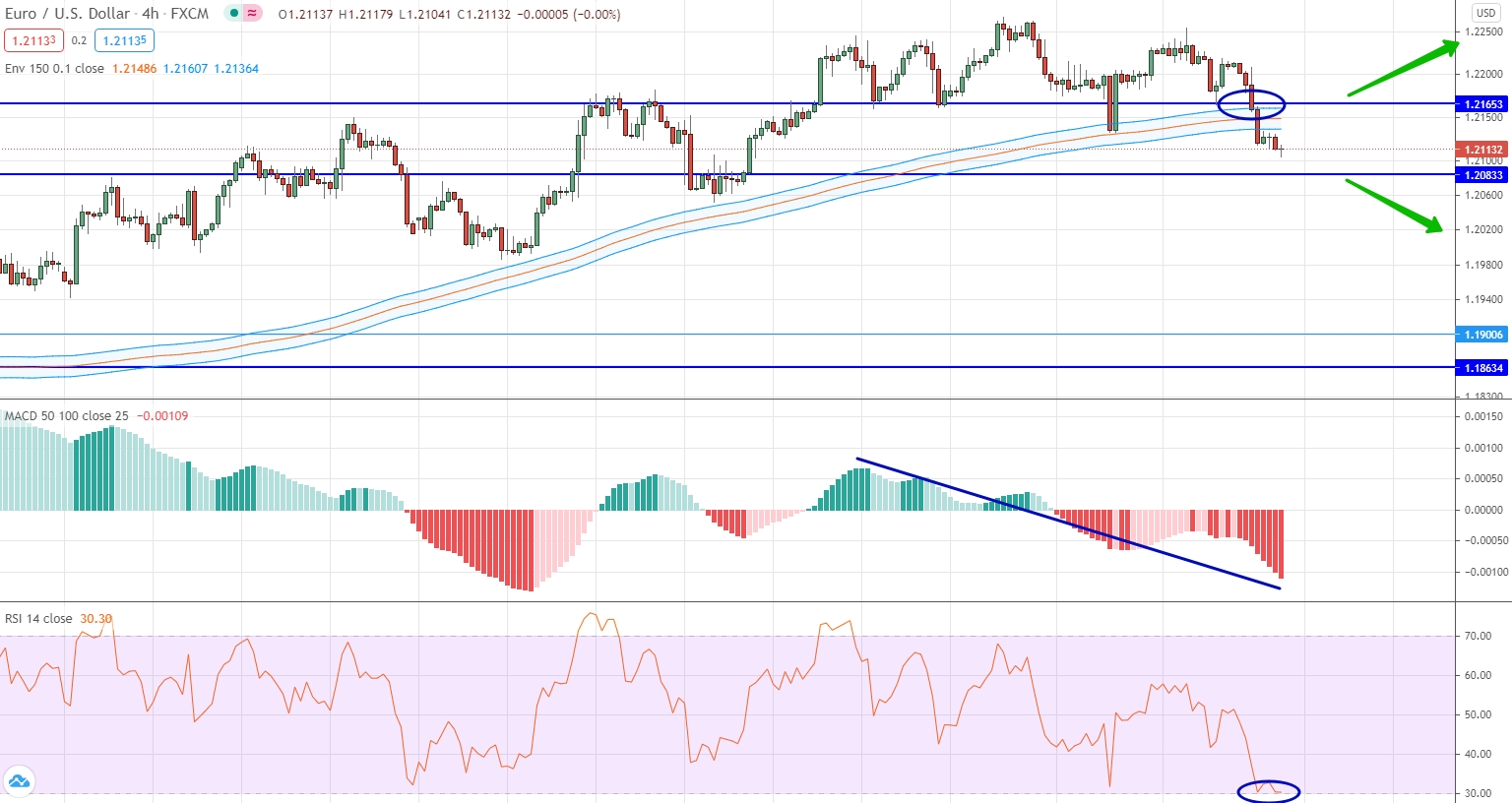The height and width of the screenshot is (803, 1512).
Task: Click the pink approximate-data indicator icon
Action: [x=253, y=14]
